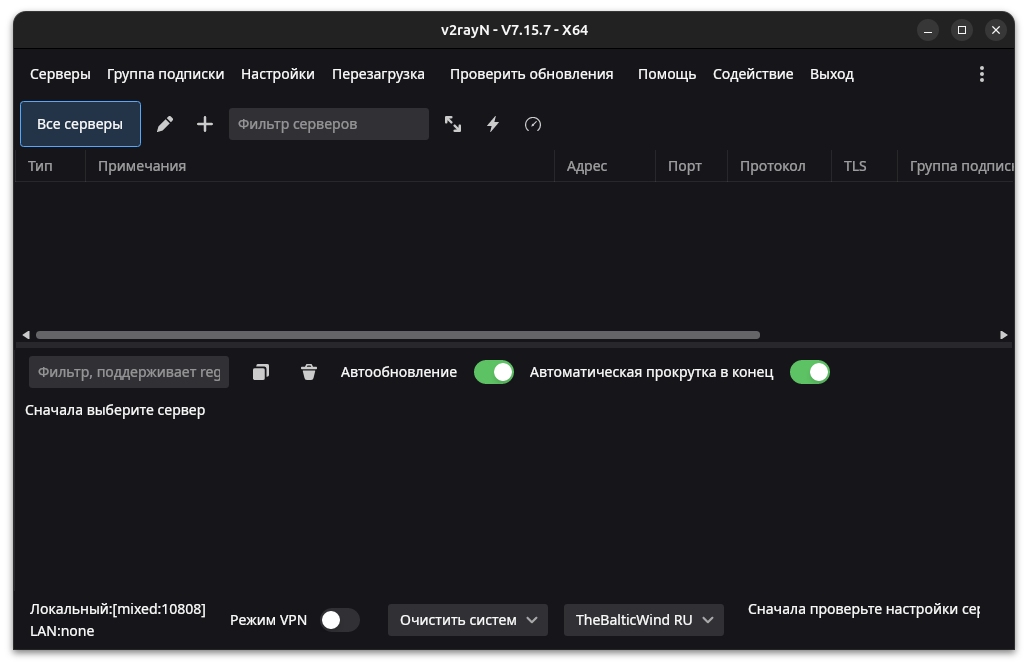The width and height of the screenshot is (1028, 666).
Task: Click the speedometer speed test icon
Action: [533, 124]
